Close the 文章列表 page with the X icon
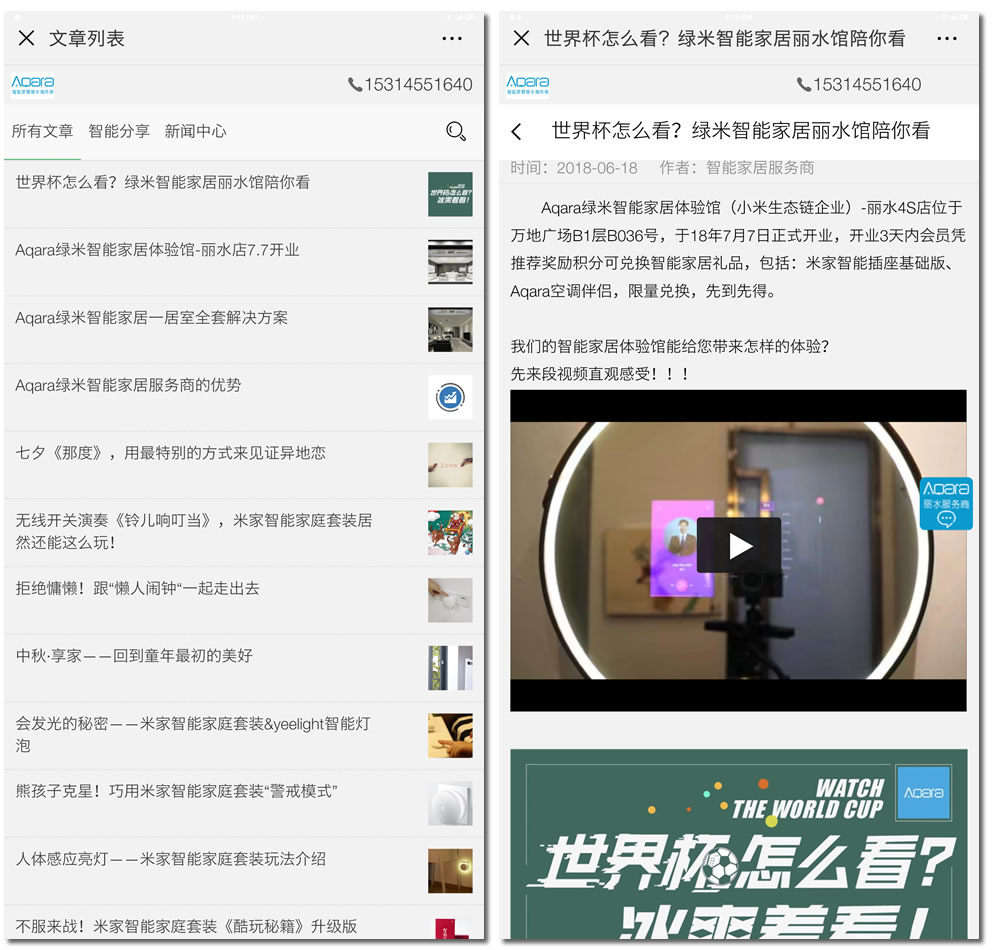This screenshot has height=950, width=1000. pos(26,38)
